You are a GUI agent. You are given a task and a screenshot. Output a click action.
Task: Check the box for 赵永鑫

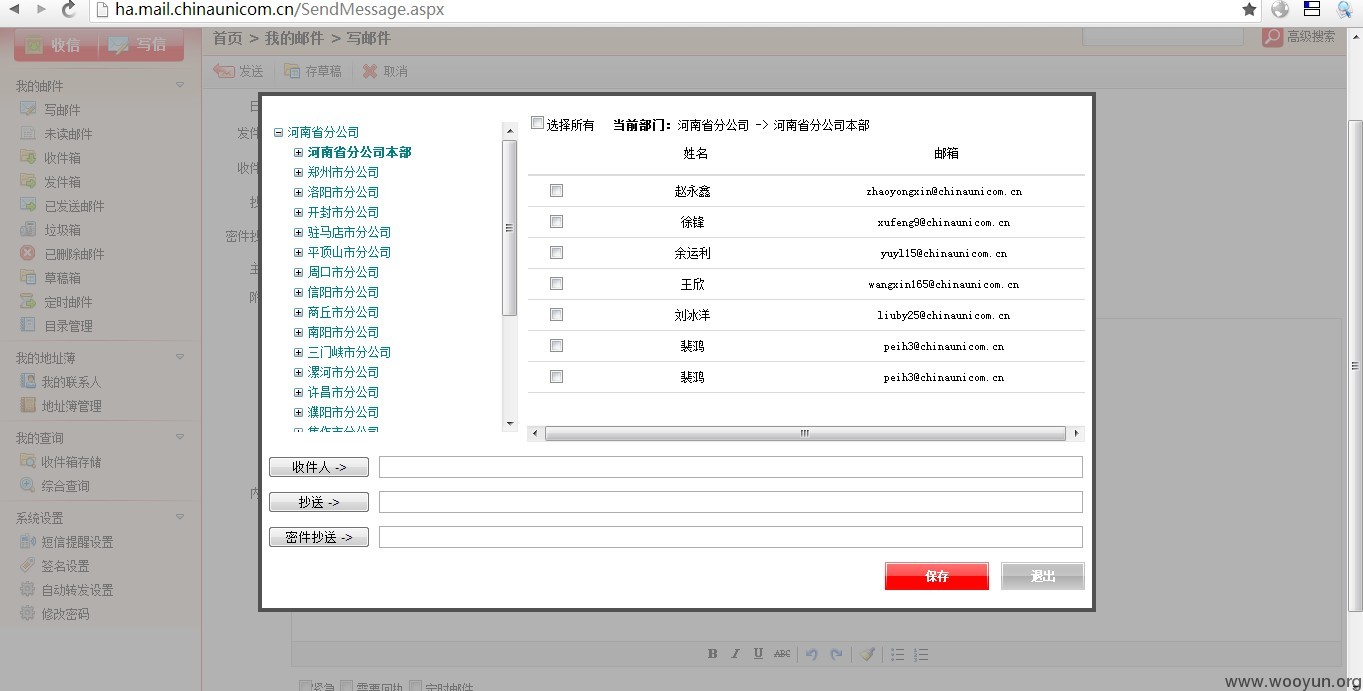tap(557, 190)
